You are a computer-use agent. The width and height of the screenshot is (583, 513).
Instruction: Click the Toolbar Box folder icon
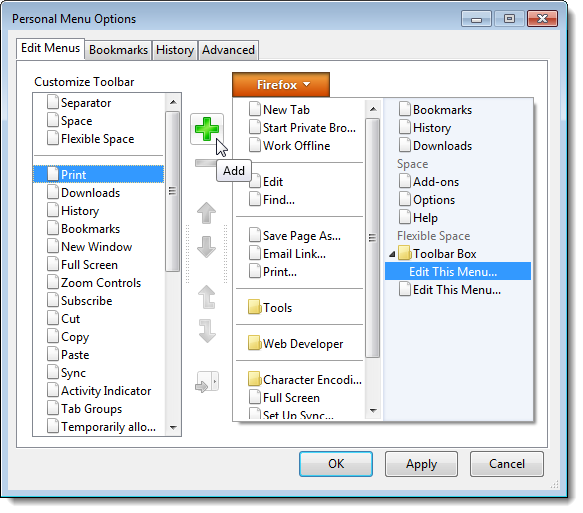(405, 253)
